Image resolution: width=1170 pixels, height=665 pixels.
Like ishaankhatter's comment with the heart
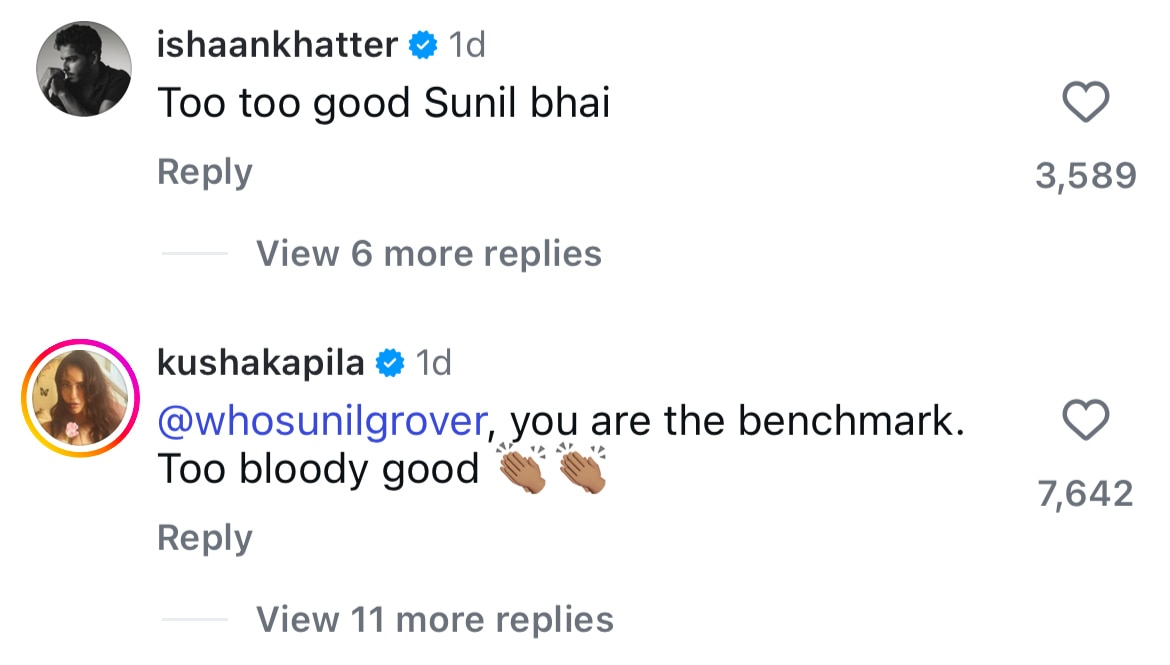coord(1085,103)
